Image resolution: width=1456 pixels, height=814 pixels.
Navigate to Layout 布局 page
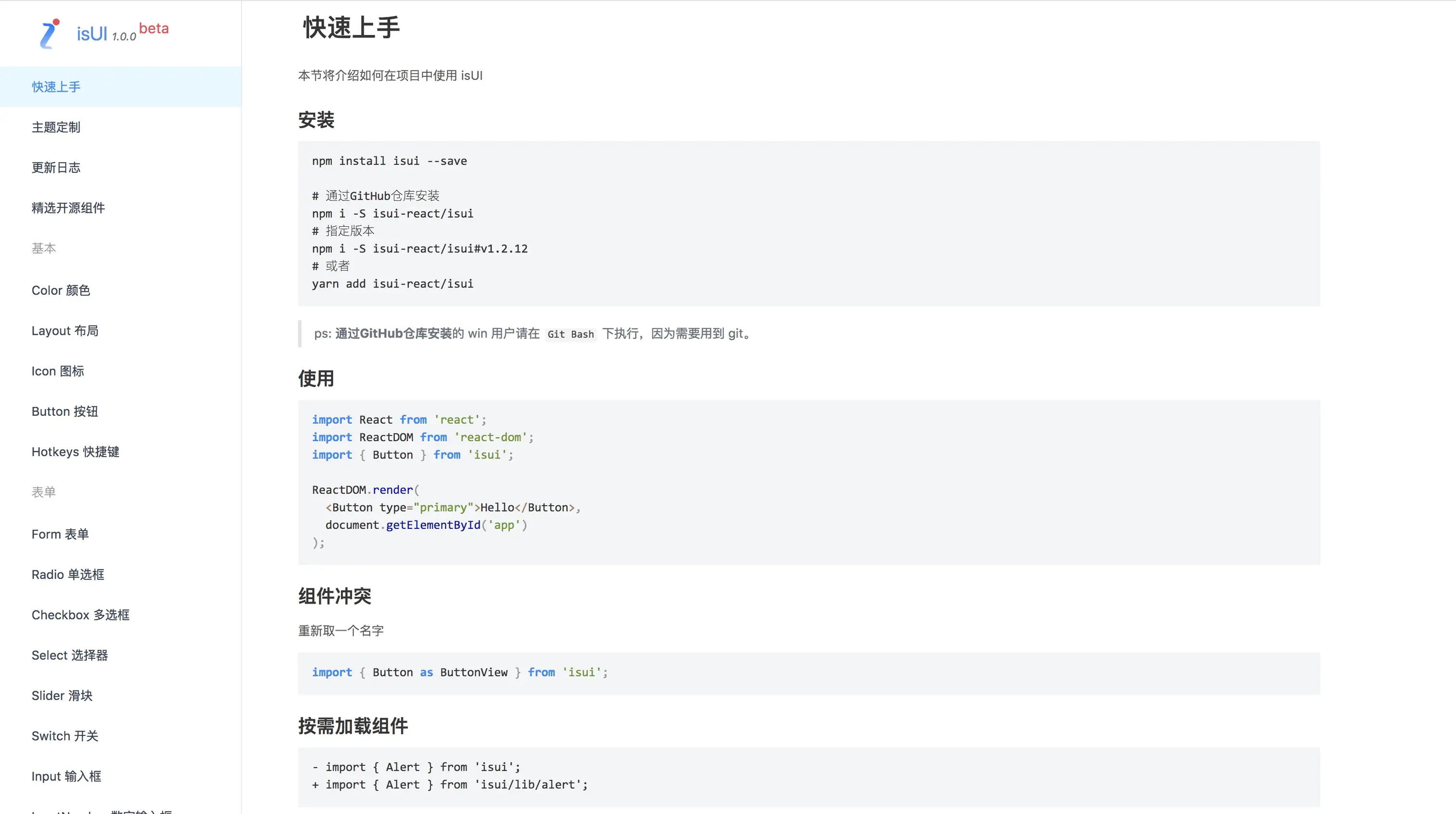(x=65, y=331)
